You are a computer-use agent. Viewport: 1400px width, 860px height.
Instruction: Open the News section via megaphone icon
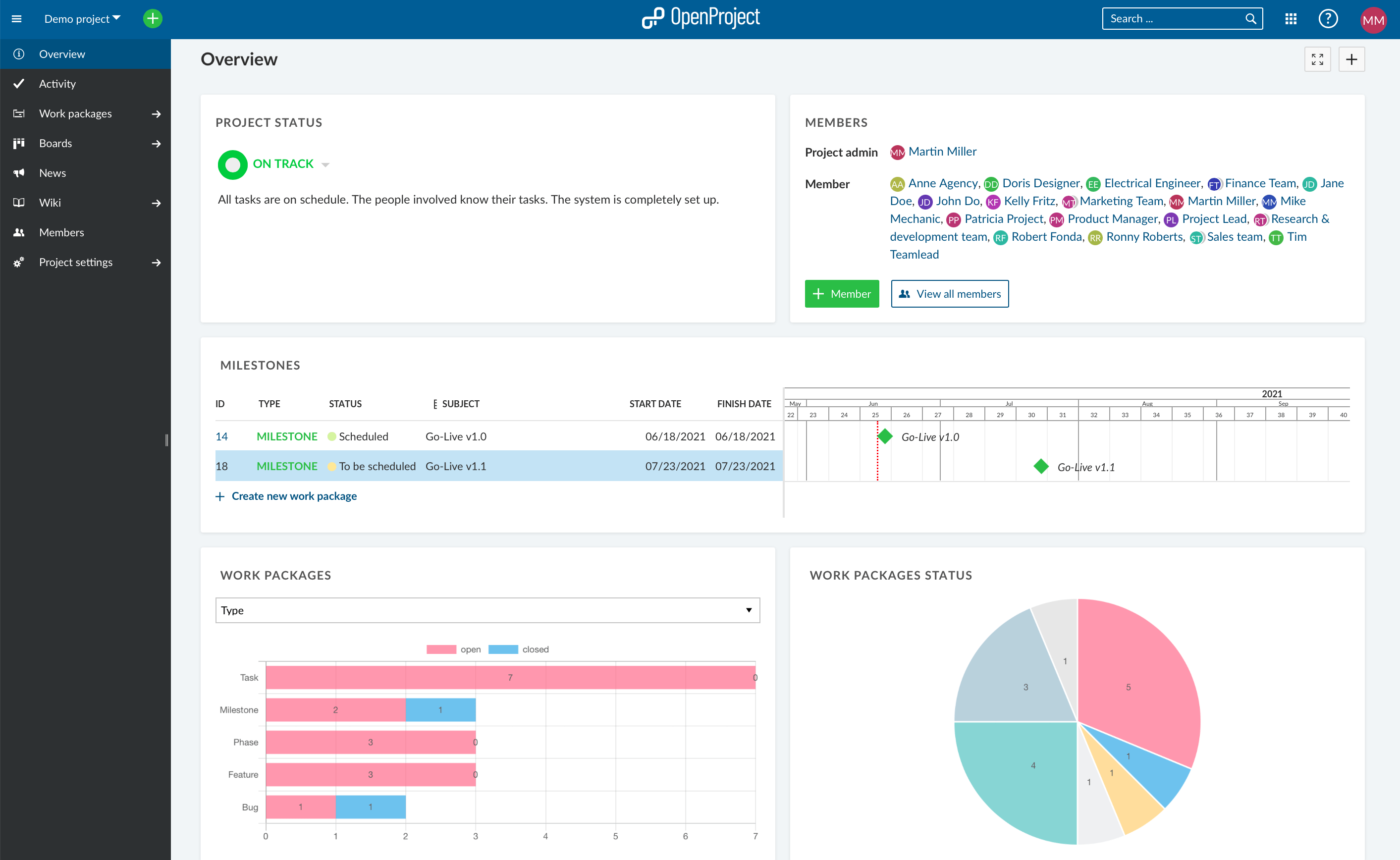[19, 172]
